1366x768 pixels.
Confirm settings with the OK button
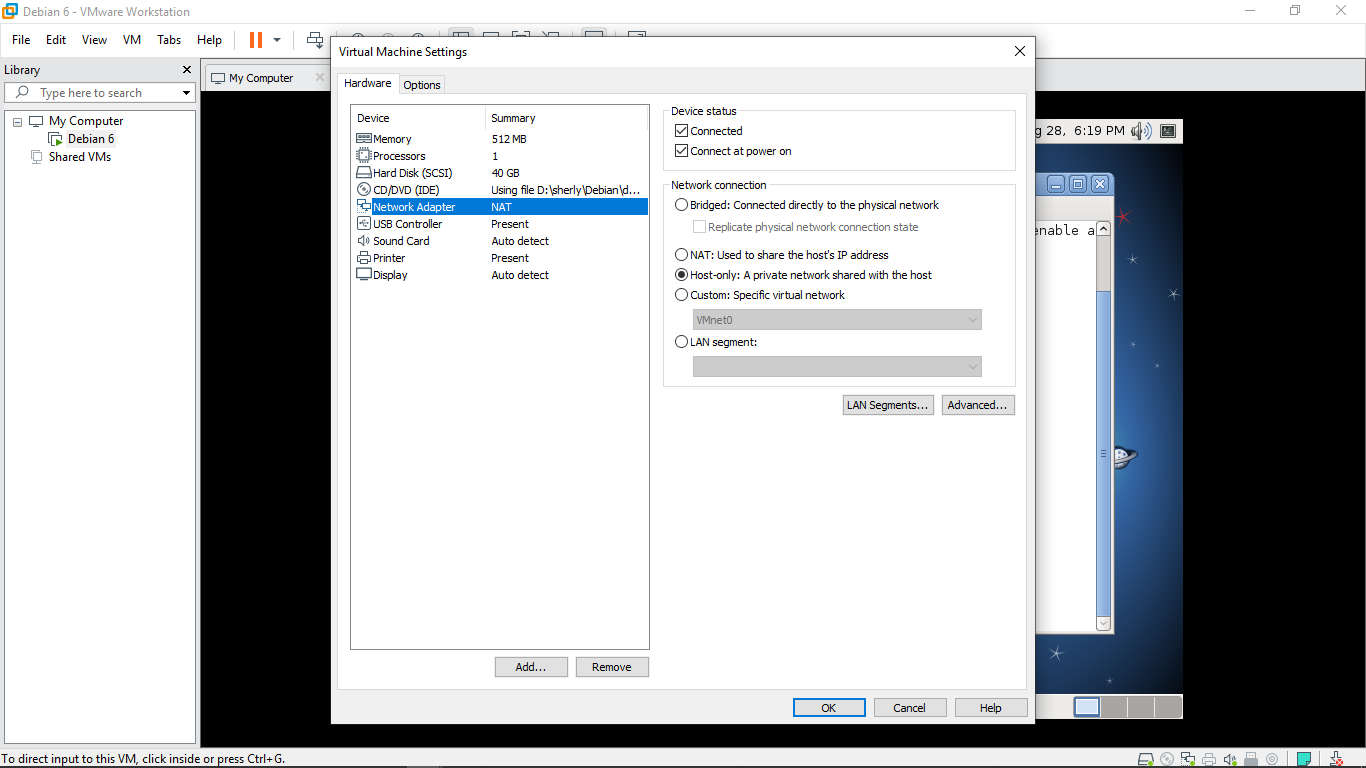[x=829, y=708]
